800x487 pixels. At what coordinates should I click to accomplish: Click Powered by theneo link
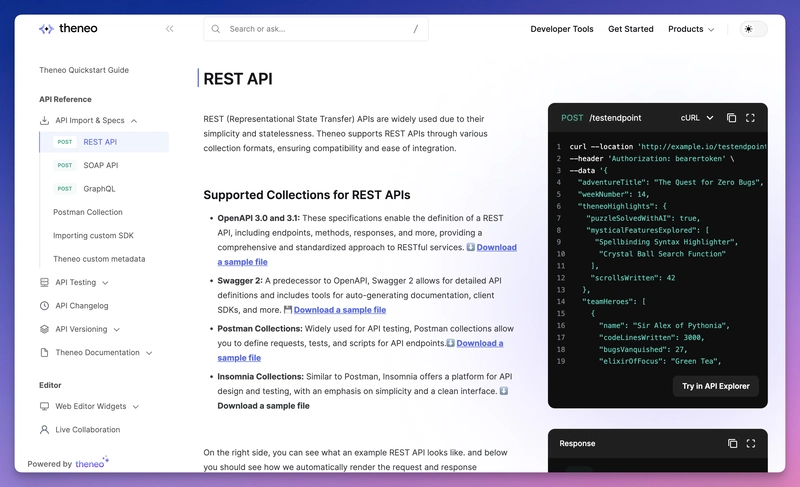pyautogui.click(x=68, y=463)
